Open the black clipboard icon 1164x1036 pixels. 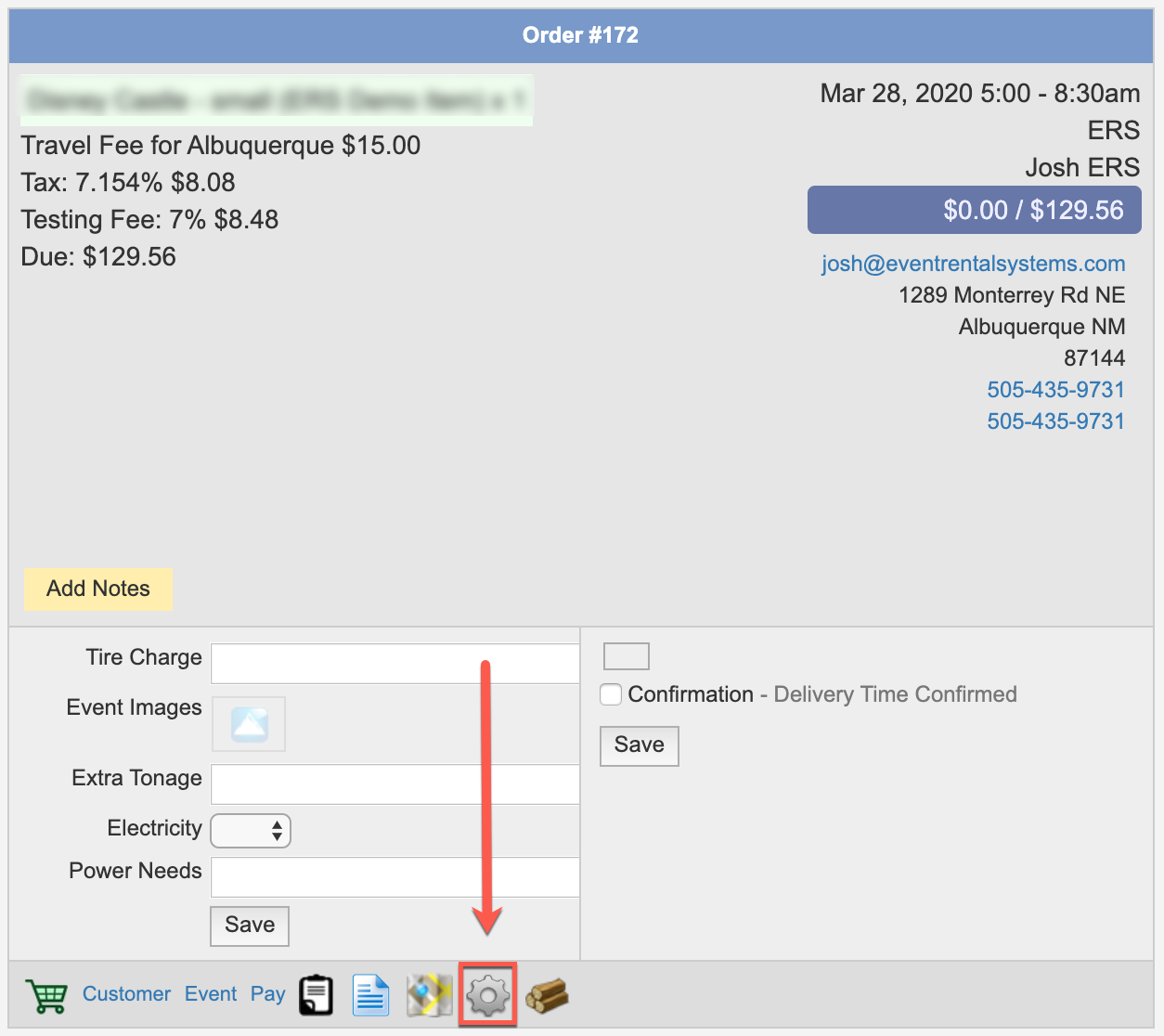pos(316,995)
